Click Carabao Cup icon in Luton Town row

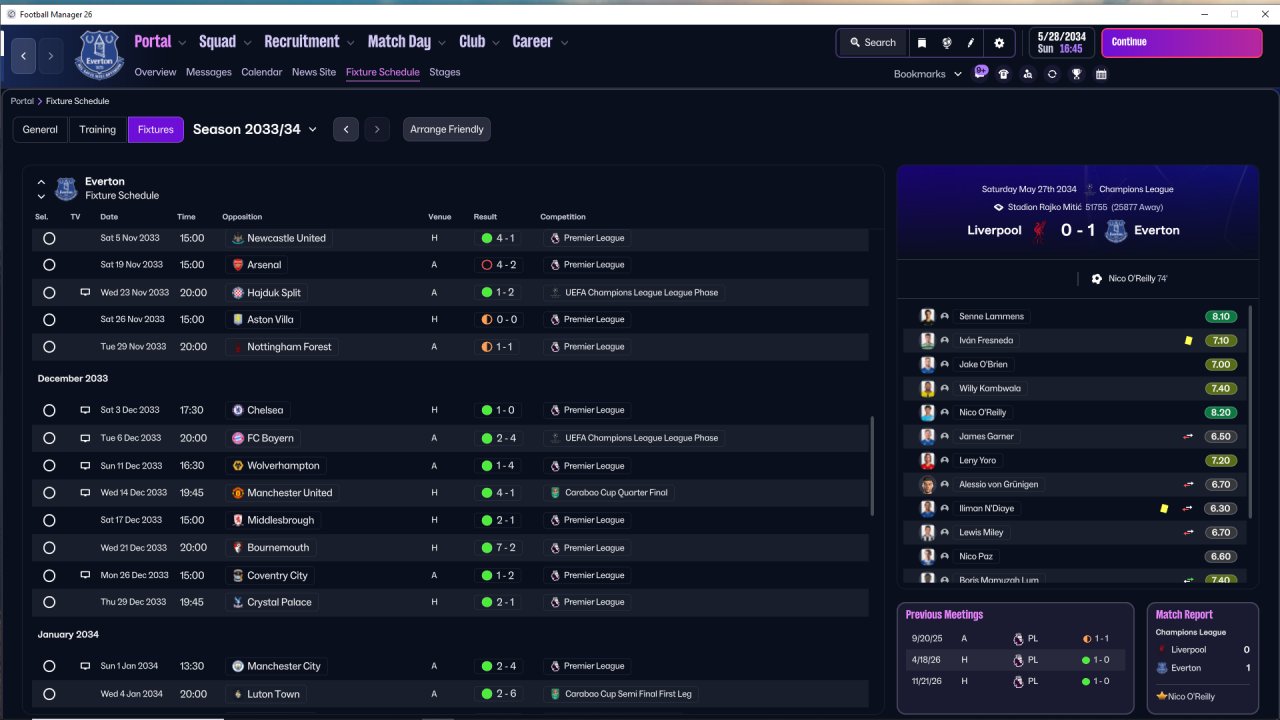(x=554, y=694)
